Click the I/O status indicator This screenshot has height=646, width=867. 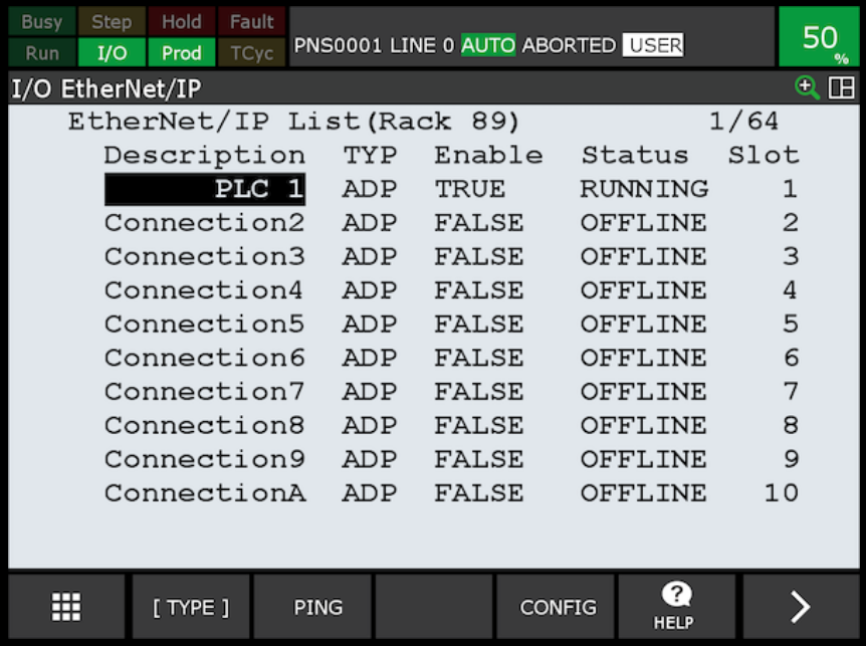click(x=112, y=53)
